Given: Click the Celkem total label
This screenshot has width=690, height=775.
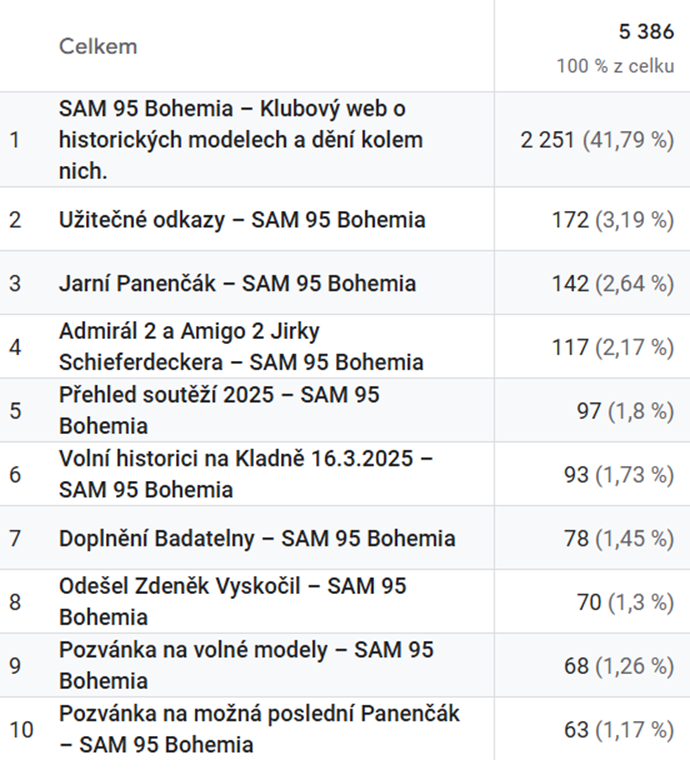Looking at the screenshot, I should [98, 46].
